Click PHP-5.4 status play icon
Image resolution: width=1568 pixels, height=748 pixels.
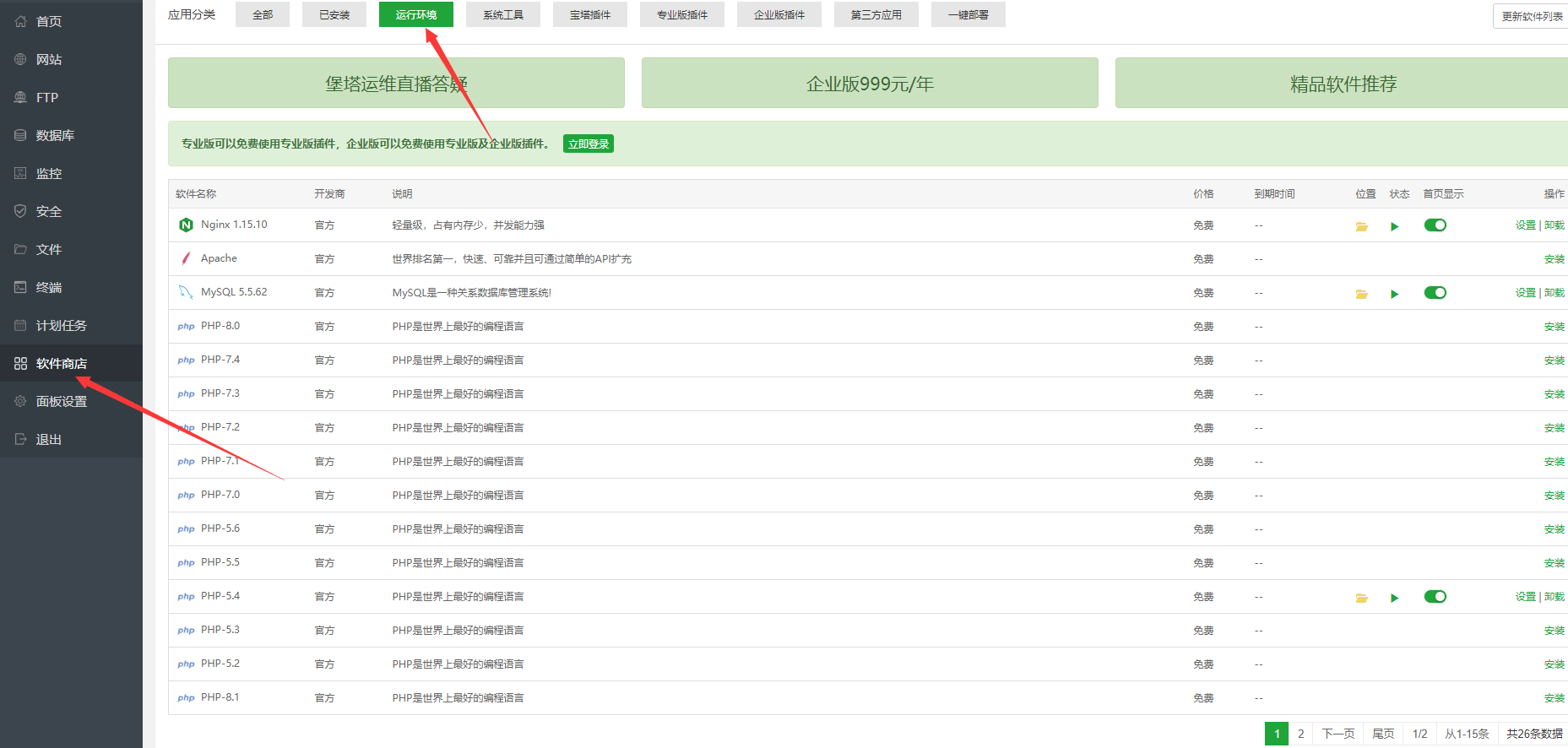click(x=1394, y=598)
